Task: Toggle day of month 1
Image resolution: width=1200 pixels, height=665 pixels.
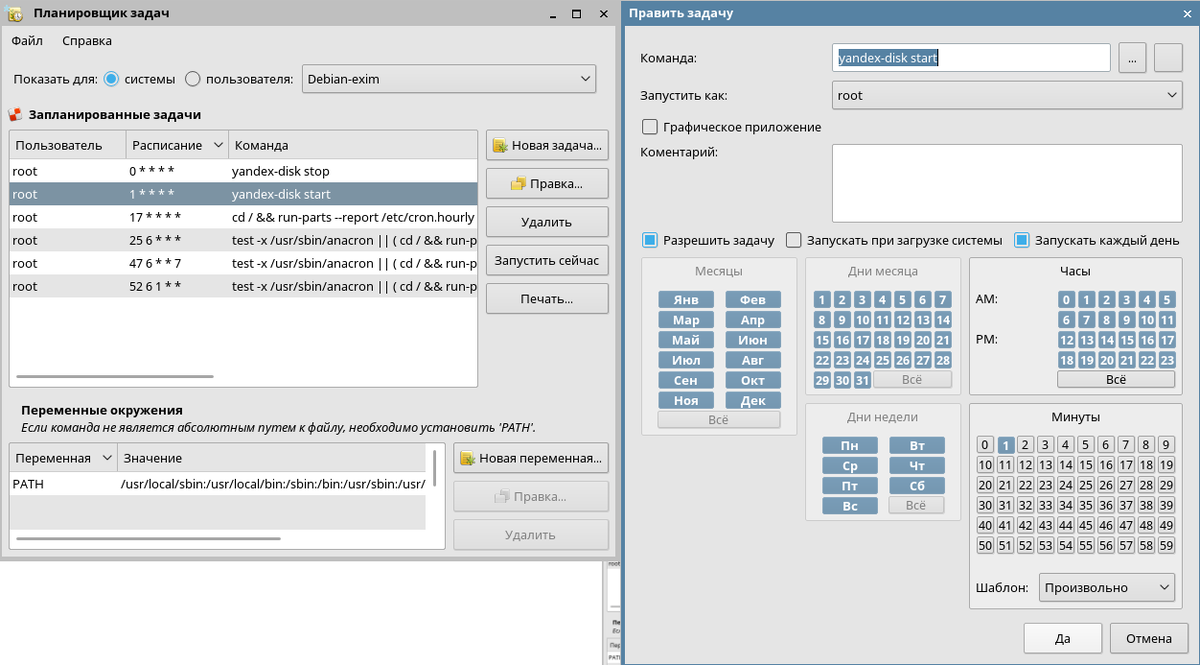Action: [x=822, y=300]
